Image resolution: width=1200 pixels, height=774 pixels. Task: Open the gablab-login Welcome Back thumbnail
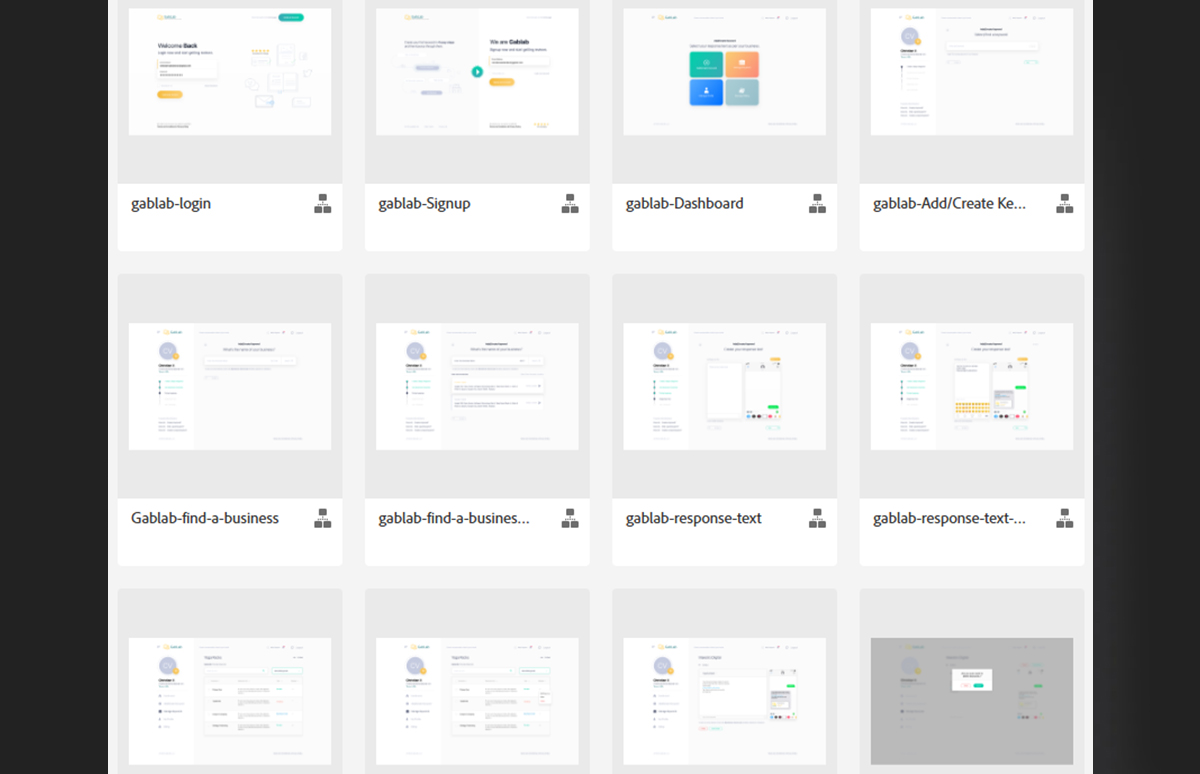[x=230, y=72]
